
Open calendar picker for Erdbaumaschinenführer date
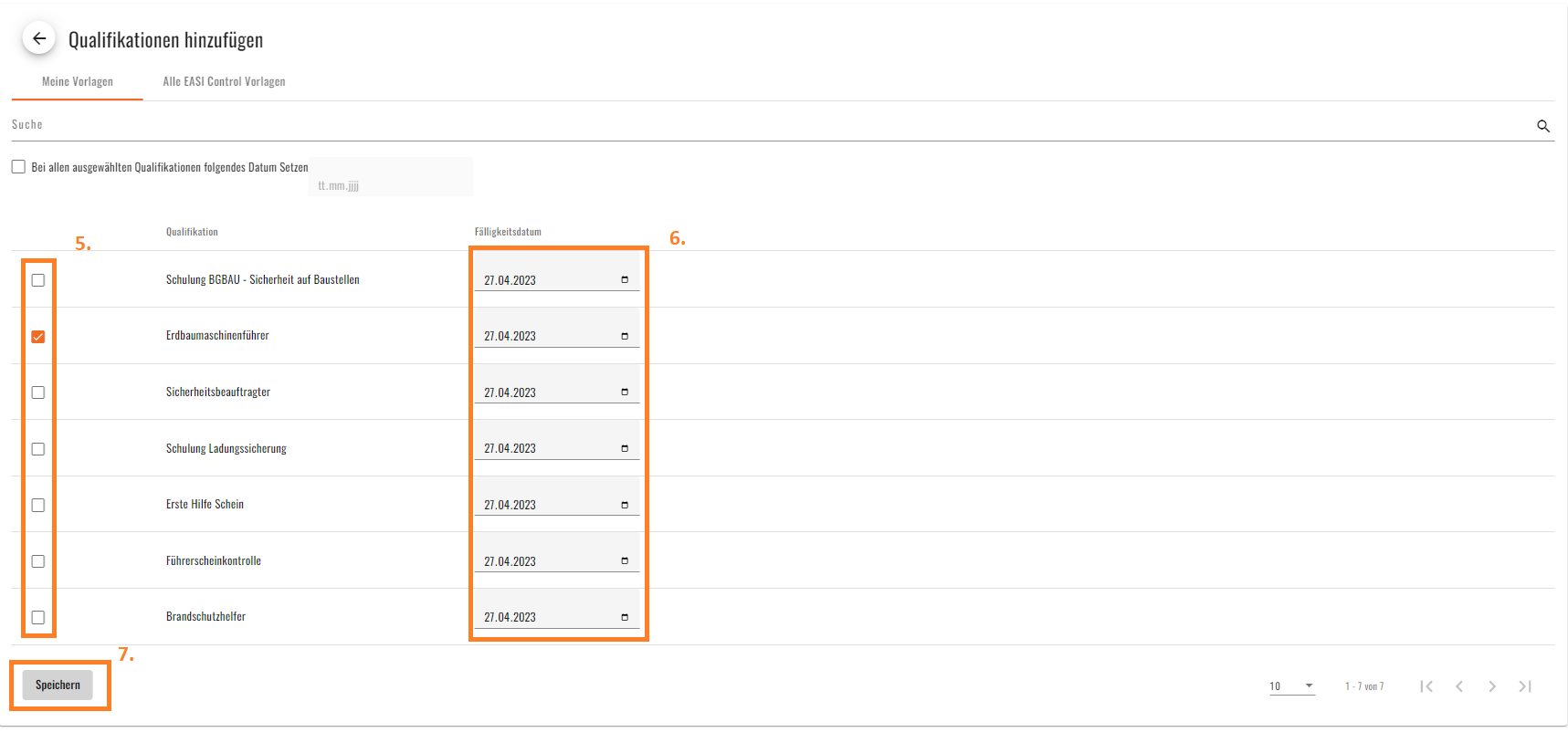click(x=625, y=336)
